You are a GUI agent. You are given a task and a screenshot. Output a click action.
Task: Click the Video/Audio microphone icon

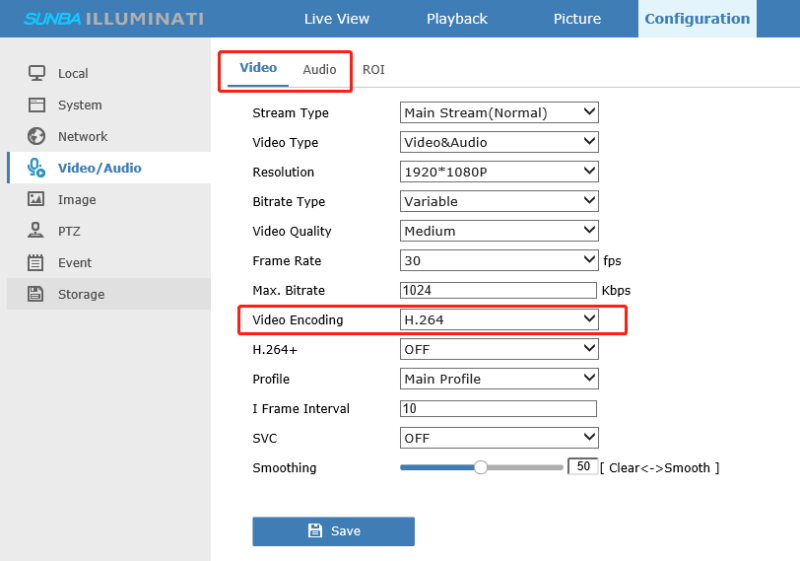pos(37,168)
